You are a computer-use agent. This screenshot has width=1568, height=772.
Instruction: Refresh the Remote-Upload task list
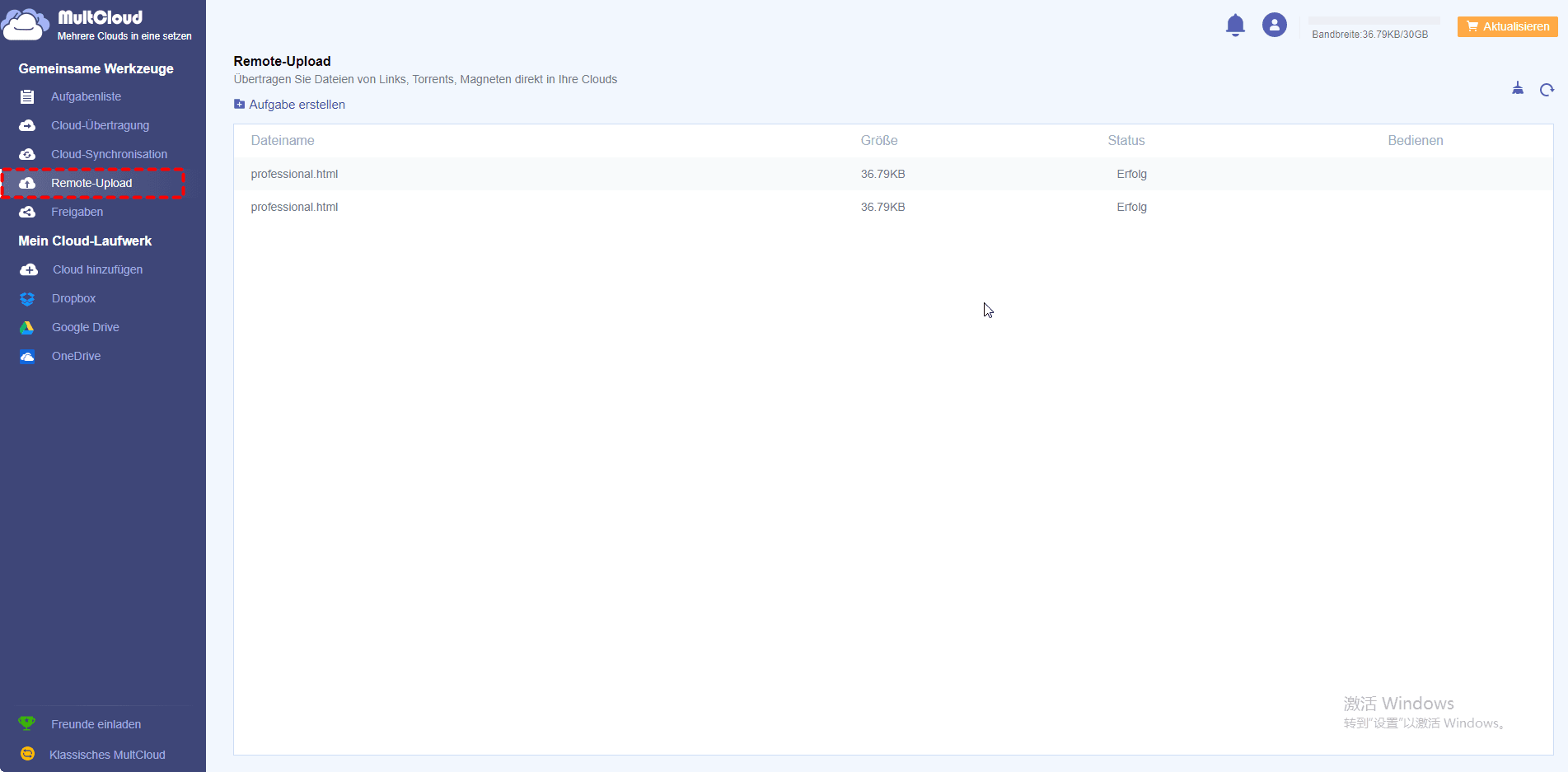point(1547,90)
